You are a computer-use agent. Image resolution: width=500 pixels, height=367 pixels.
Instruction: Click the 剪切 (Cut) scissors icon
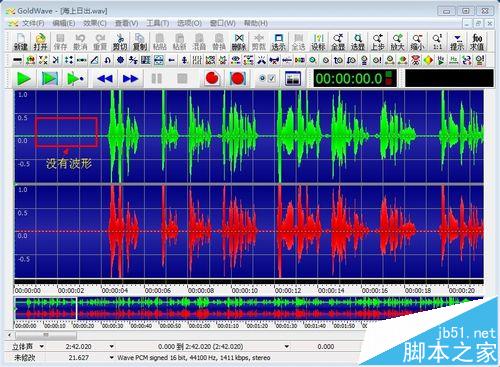(x=120, y=42)
